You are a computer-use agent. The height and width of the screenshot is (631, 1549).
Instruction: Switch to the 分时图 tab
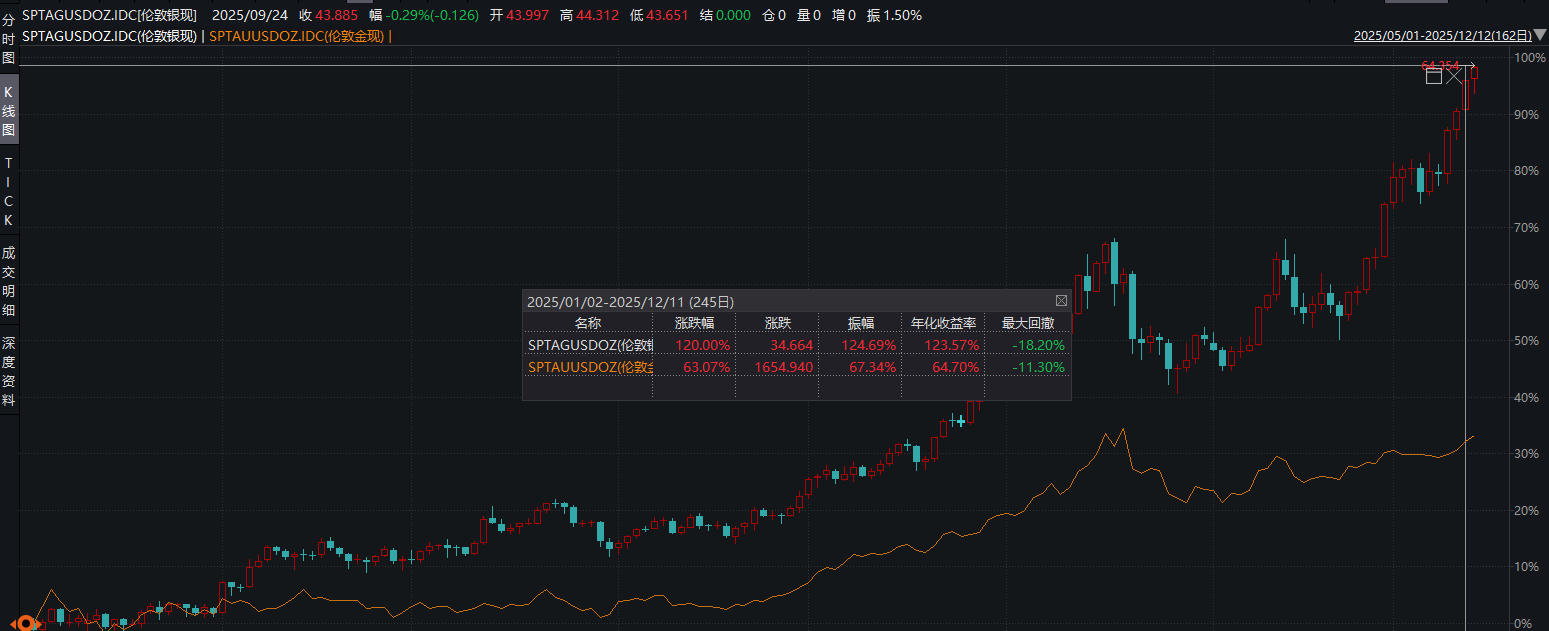click(x=9, y=39)
